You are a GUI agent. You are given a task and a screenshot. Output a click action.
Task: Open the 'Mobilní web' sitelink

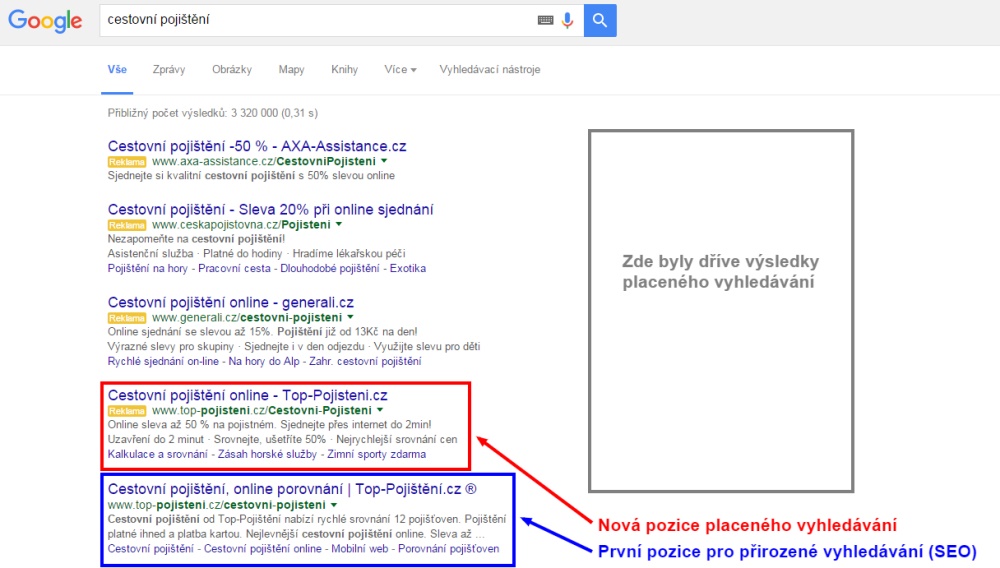pyautogui.click(x=360, y=549)
